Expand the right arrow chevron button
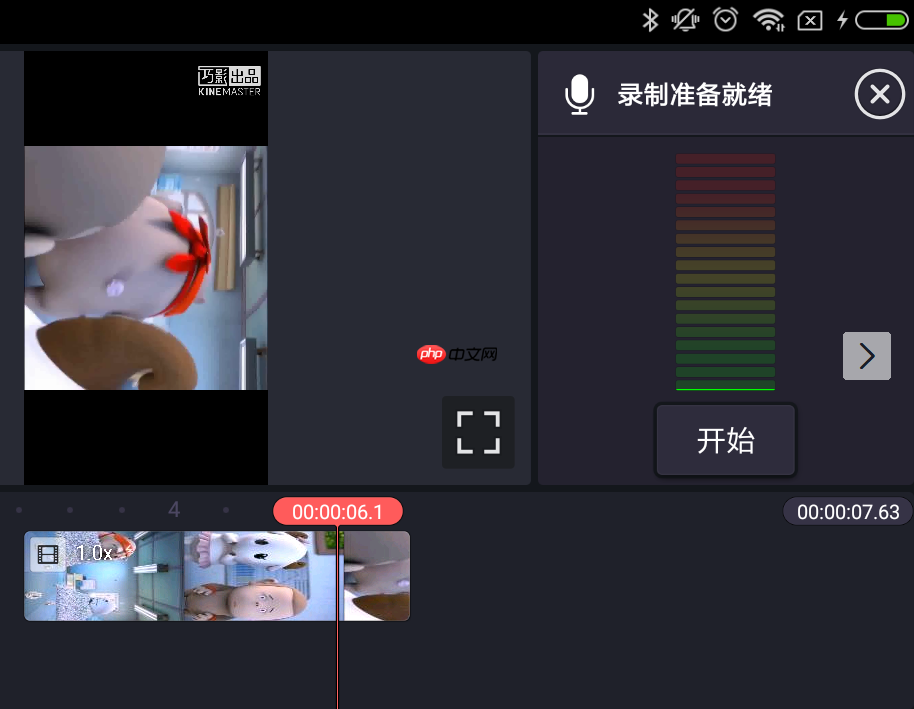Screen dimensions: 914x709 point(867,356)
